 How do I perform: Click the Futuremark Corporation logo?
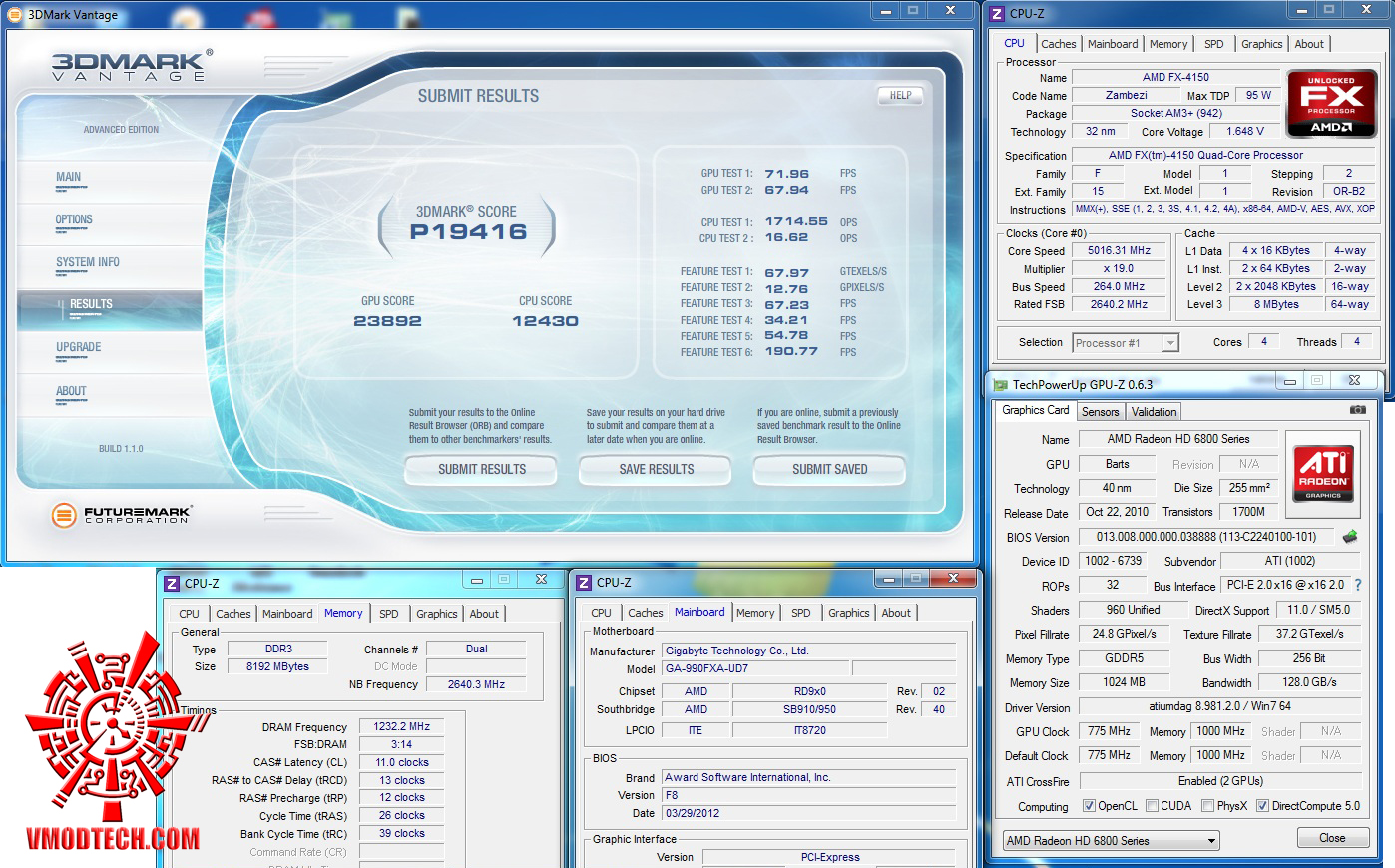tap(121, 515)
